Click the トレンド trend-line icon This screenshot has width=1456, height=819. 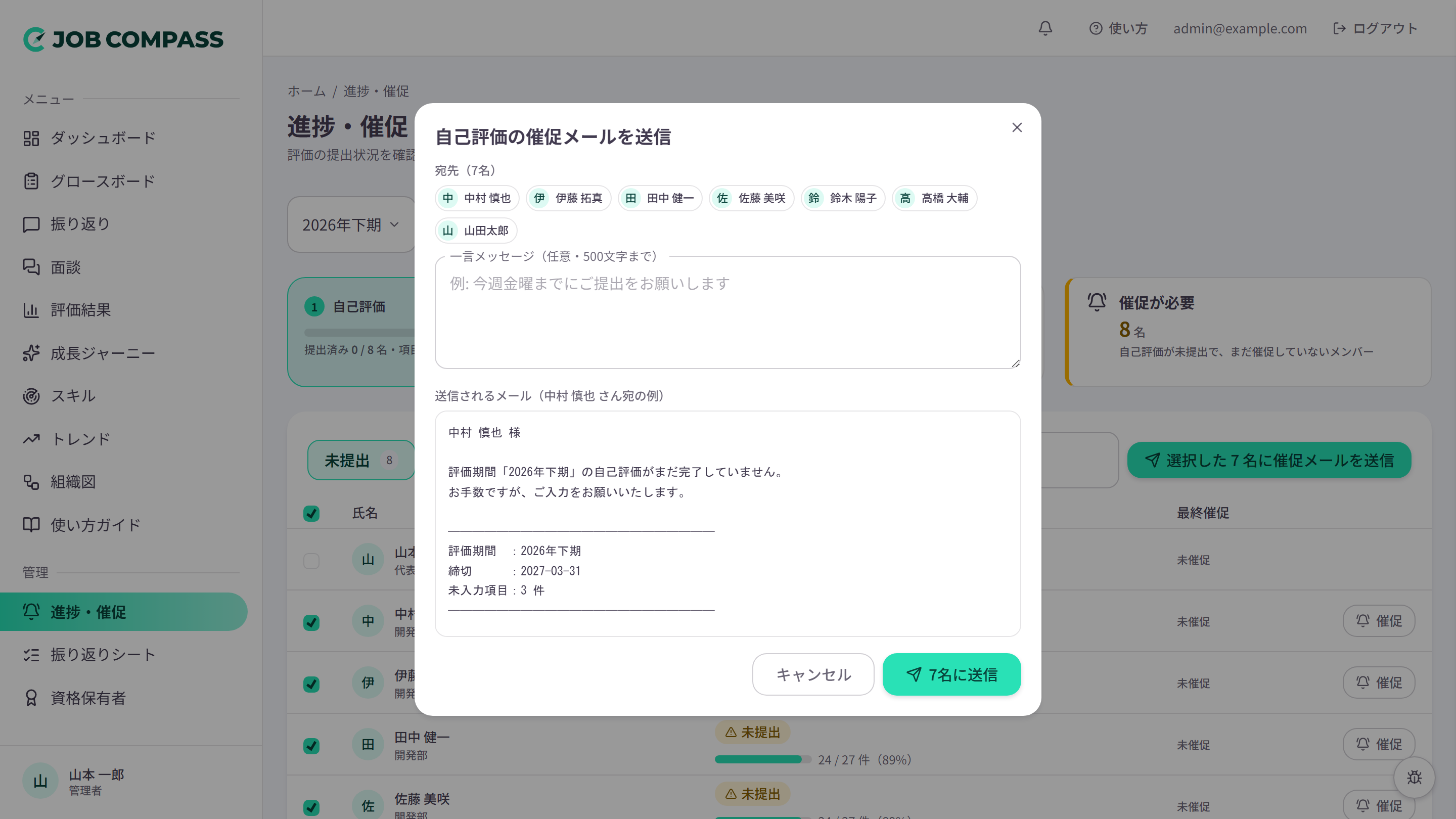click(x=31, y=439)
